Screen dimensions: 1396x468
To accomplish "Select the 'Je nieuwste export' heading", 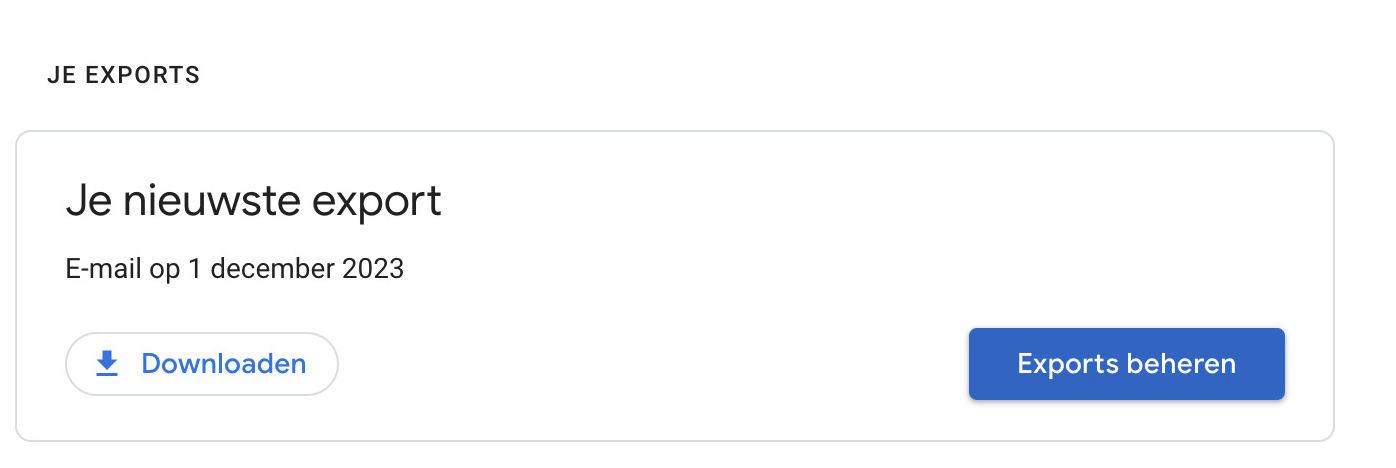I will pyautogui.click(x=253, y=202).
